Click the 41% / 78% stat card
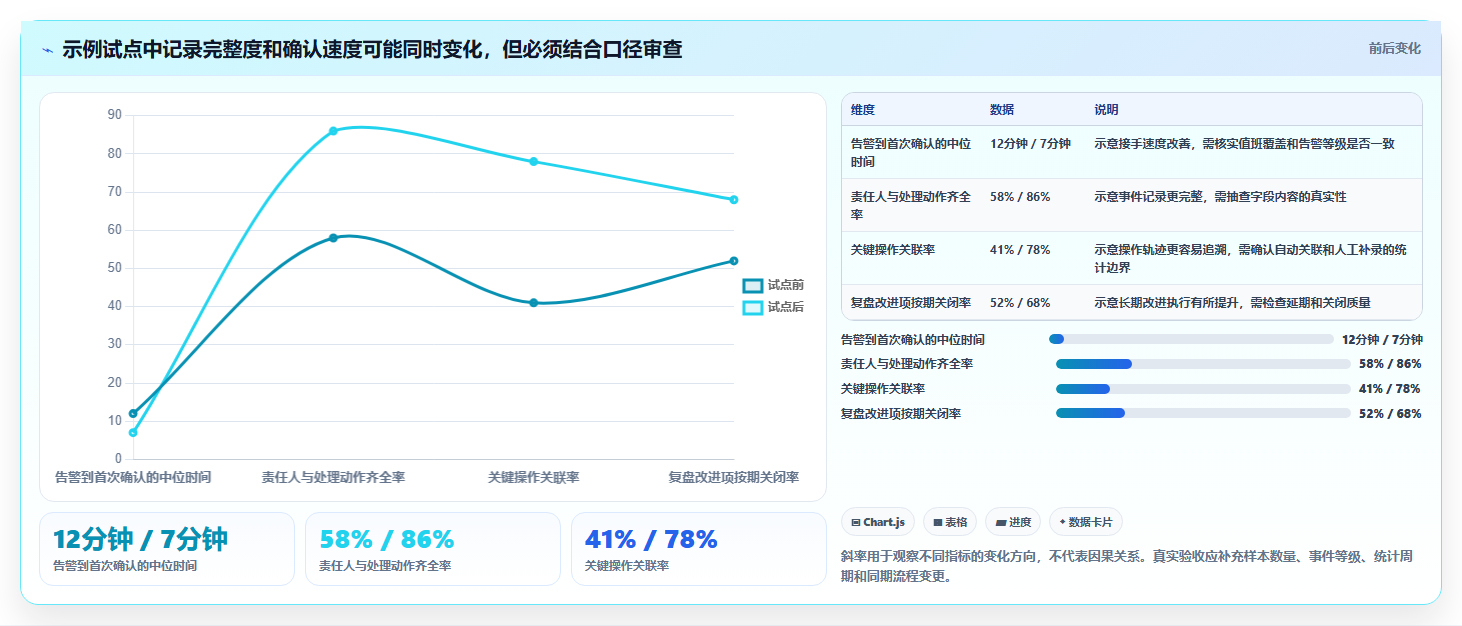Screen dimensions: 1462x626 (x=699, y=549)
